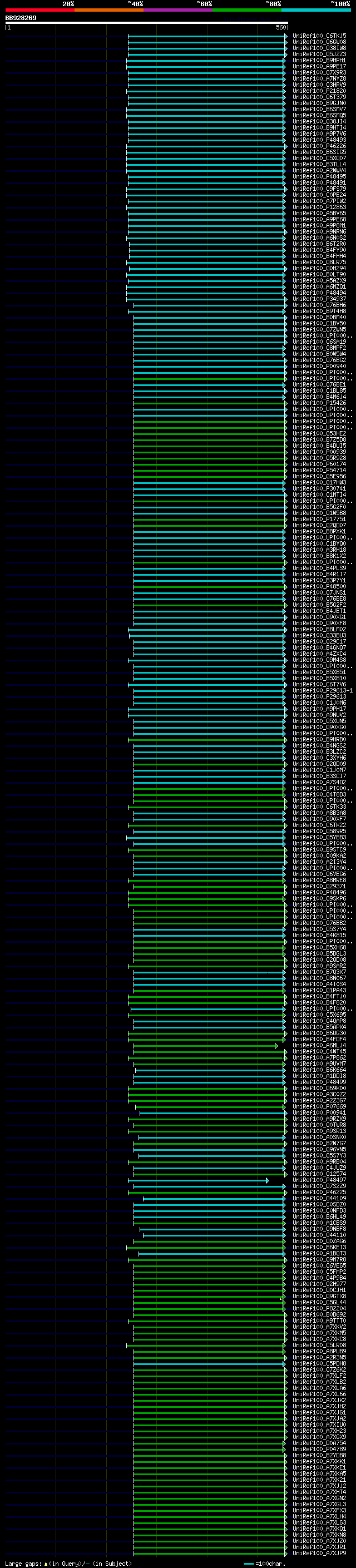This screenshot has width=356, height=1568.
Task: Open hit UniRef100_C6T7V6
Action: click(x=319, y=684)
